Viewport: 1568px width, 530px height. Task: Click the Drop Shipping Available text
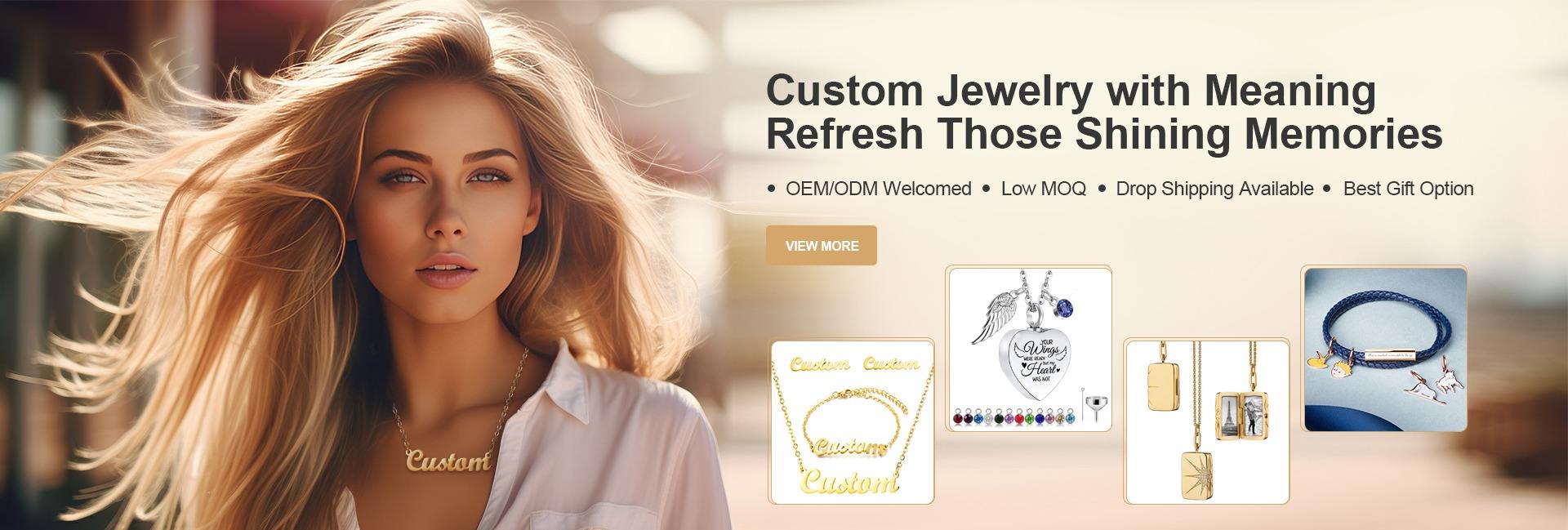click(x=1214, y=189)
